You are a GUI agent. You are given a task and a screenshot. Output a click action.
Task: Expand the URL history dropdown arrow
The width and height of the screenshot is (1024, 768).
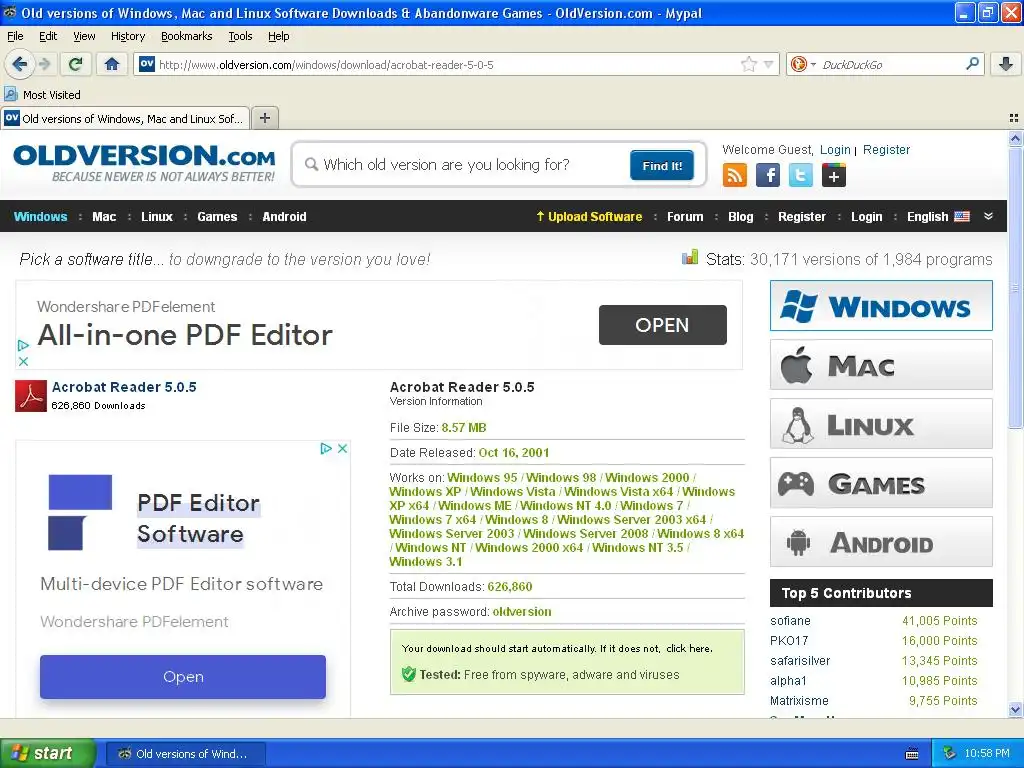tap(769, 64)
